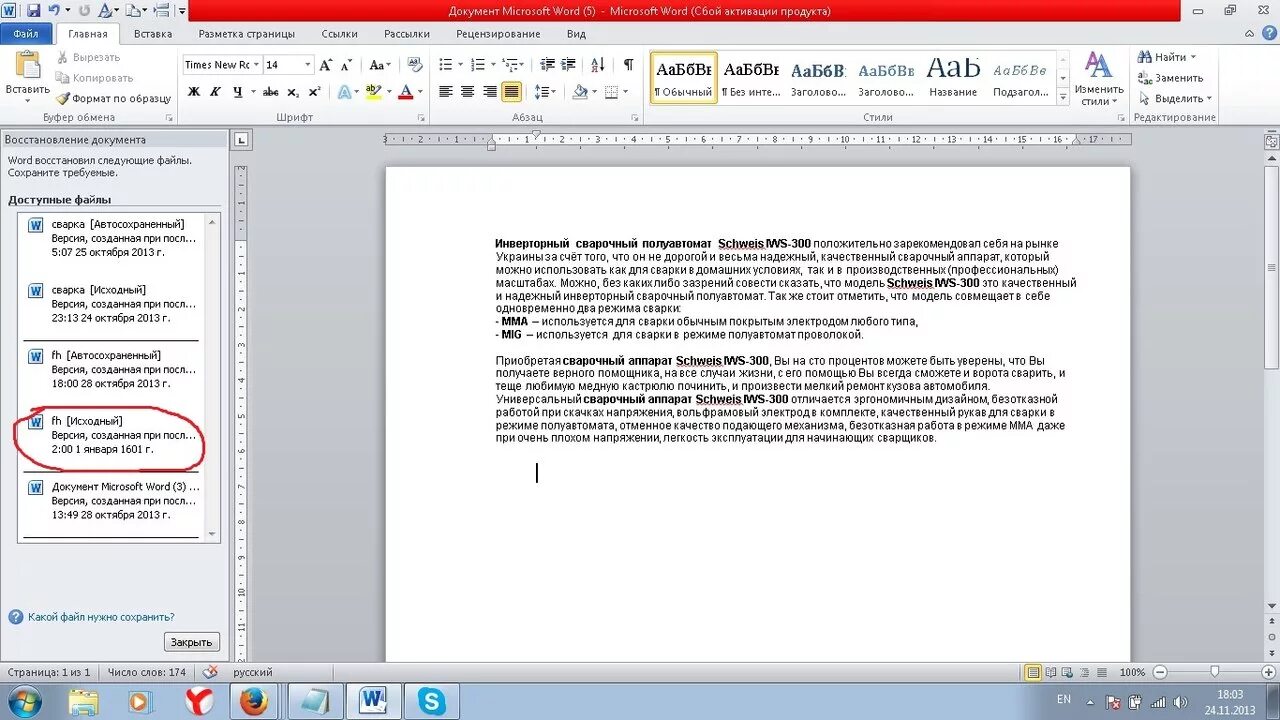This screenshot has width=1280, height=720.
Task: Select 'fh [Исходный]' recovered file
Action: (x=114, y=435)
